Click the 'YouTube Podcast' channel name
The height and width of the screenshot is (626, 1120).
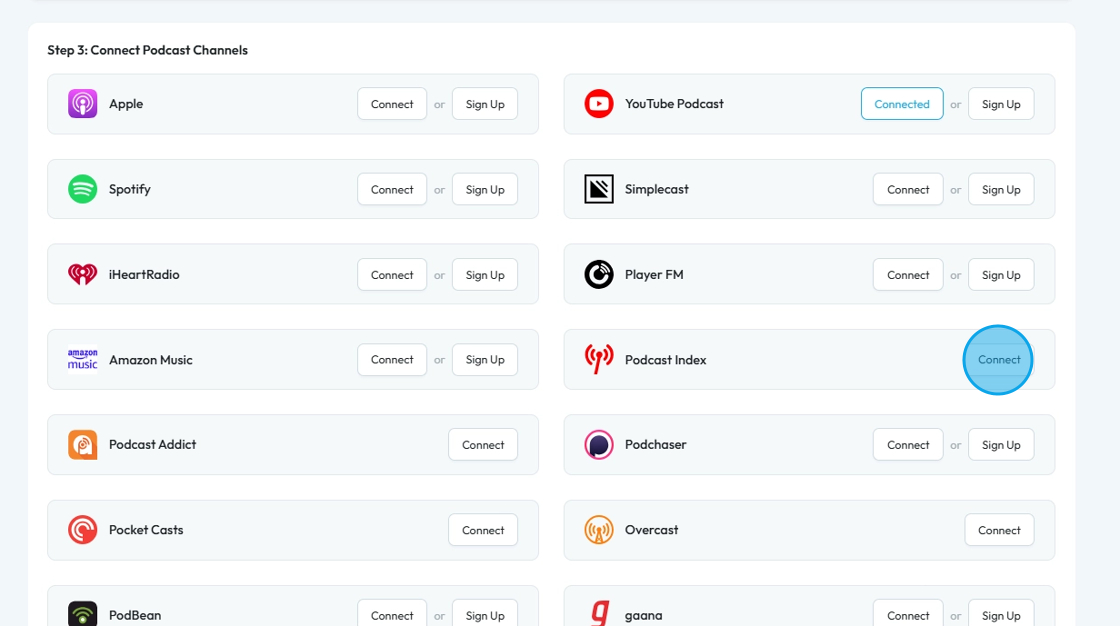pyautogui.click(x=674, y=104)
